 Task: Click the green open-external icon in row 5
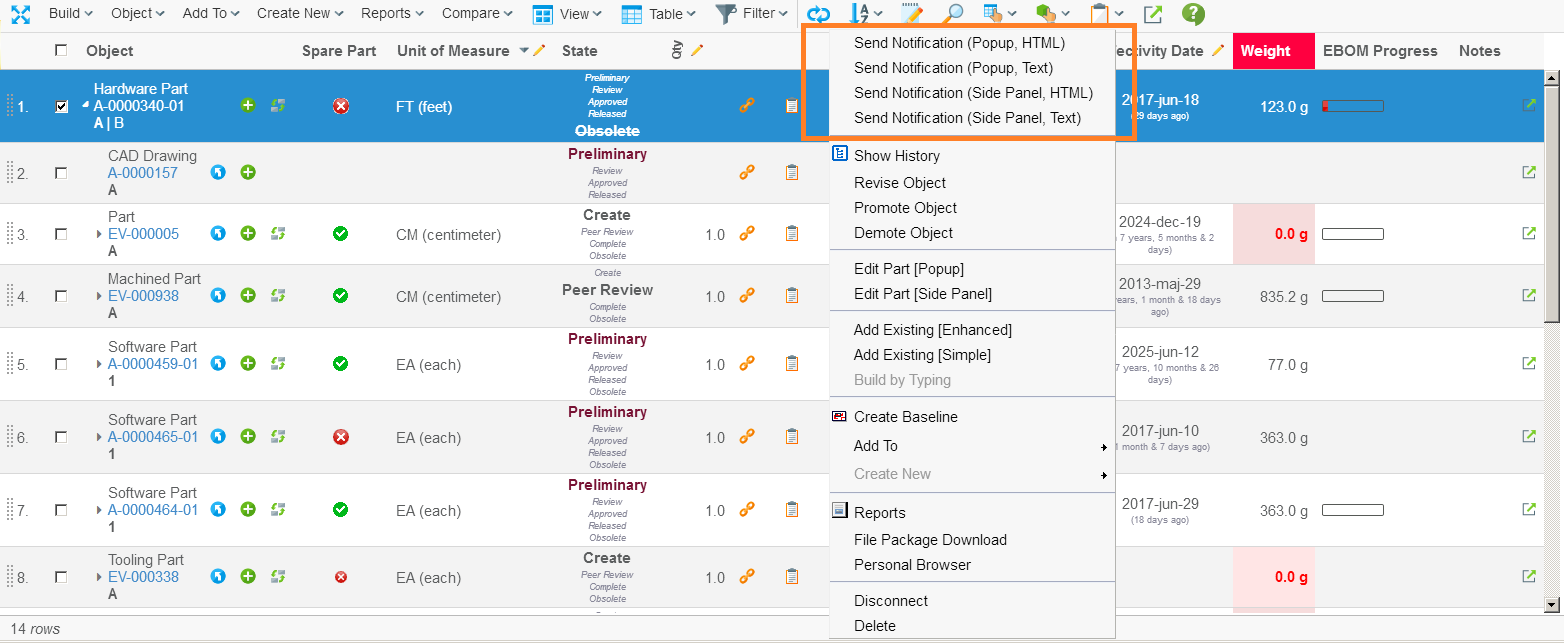(1528, 364)
